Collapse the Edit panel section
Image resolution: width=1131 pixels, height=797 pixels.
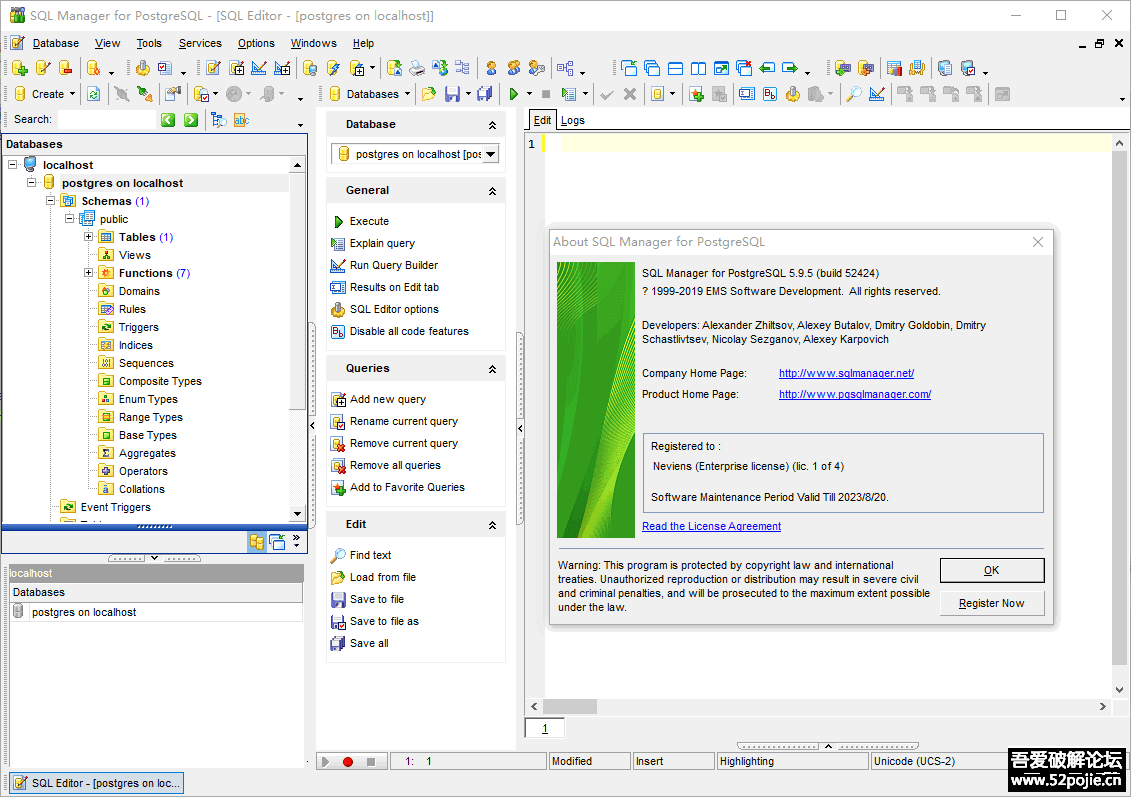[x=492, y=525]
